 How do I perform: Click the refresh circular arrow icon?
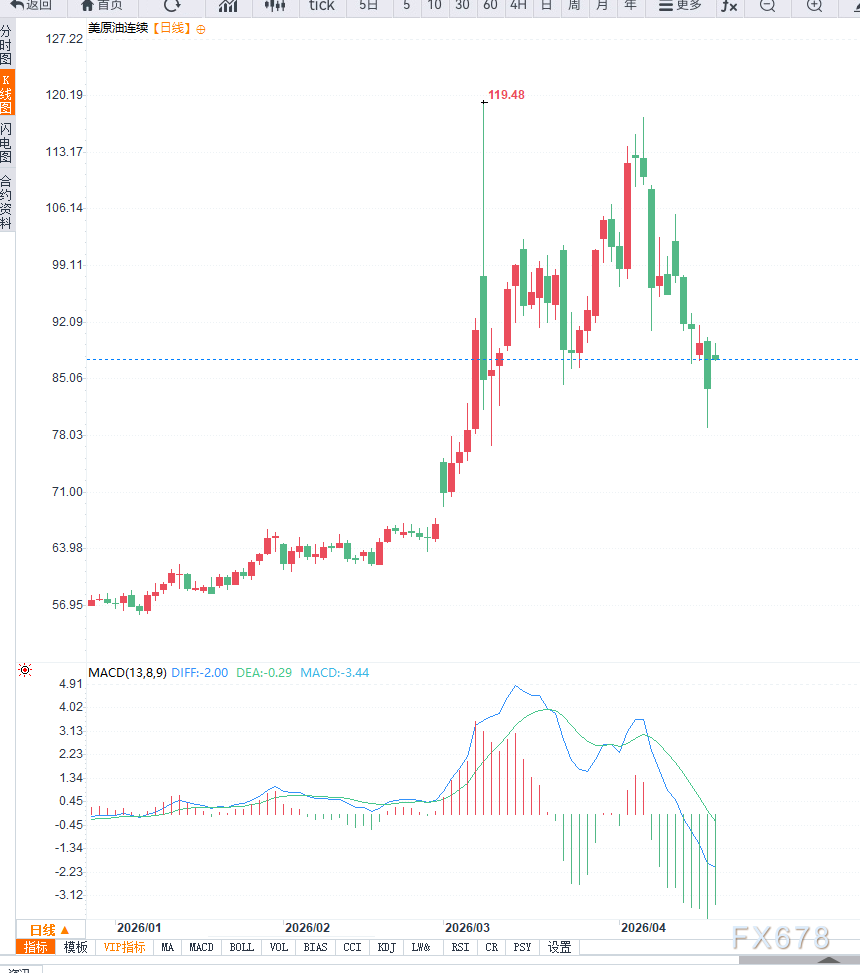(x=172, y=5)
